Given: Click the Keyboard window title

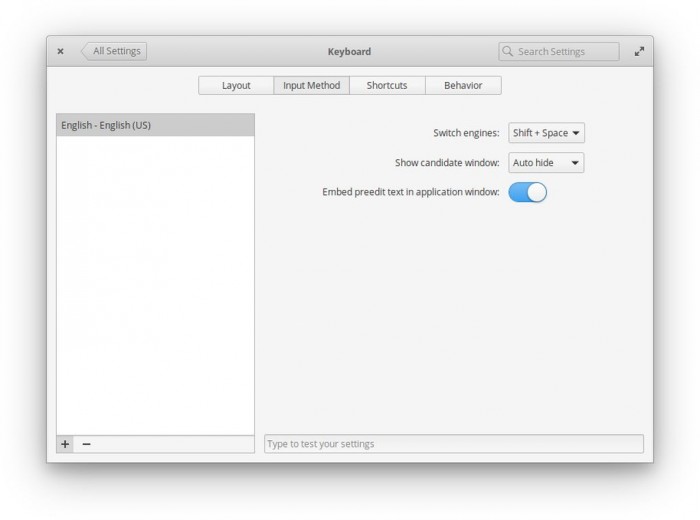Looking at the screenshot, I should pyautogui.click(x=349, y=51).
